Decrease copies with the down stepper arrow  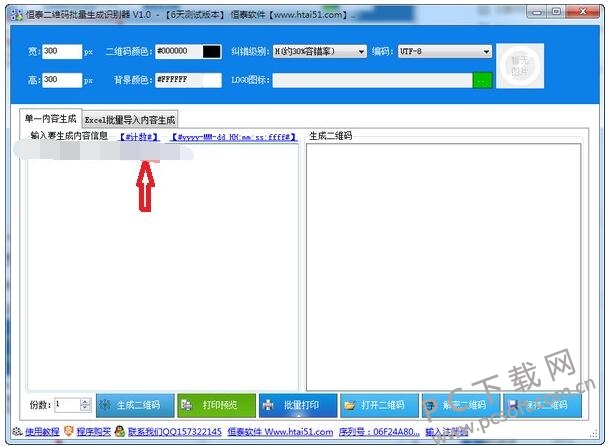pyautogui.click(x=85, y=409)
